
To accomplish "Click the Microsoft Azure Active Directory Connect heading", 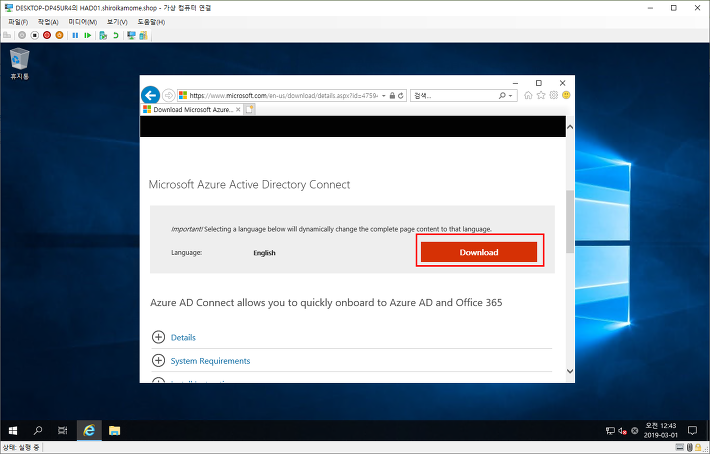I will click(249, 185).
